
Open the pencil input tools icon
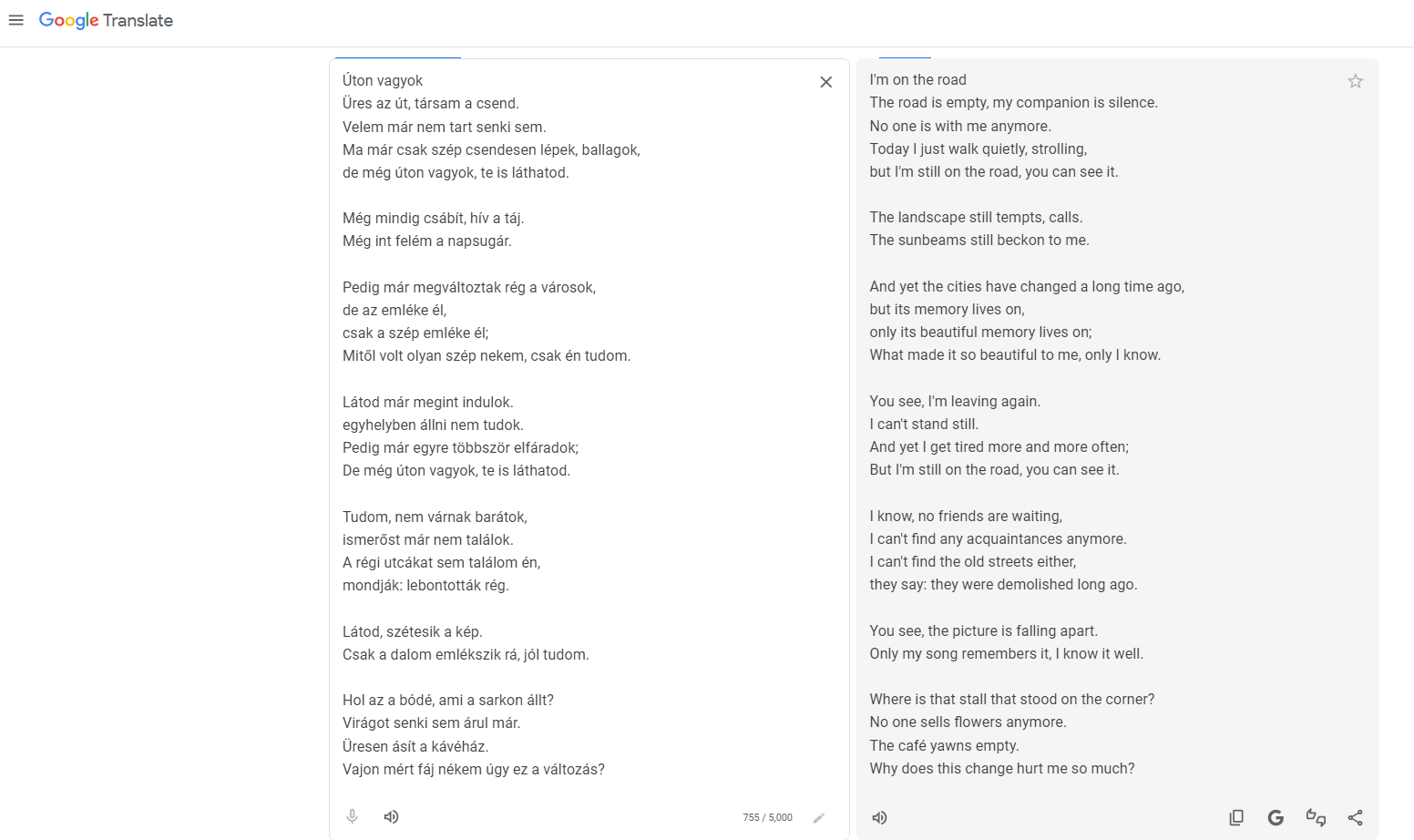pos(818,817)
